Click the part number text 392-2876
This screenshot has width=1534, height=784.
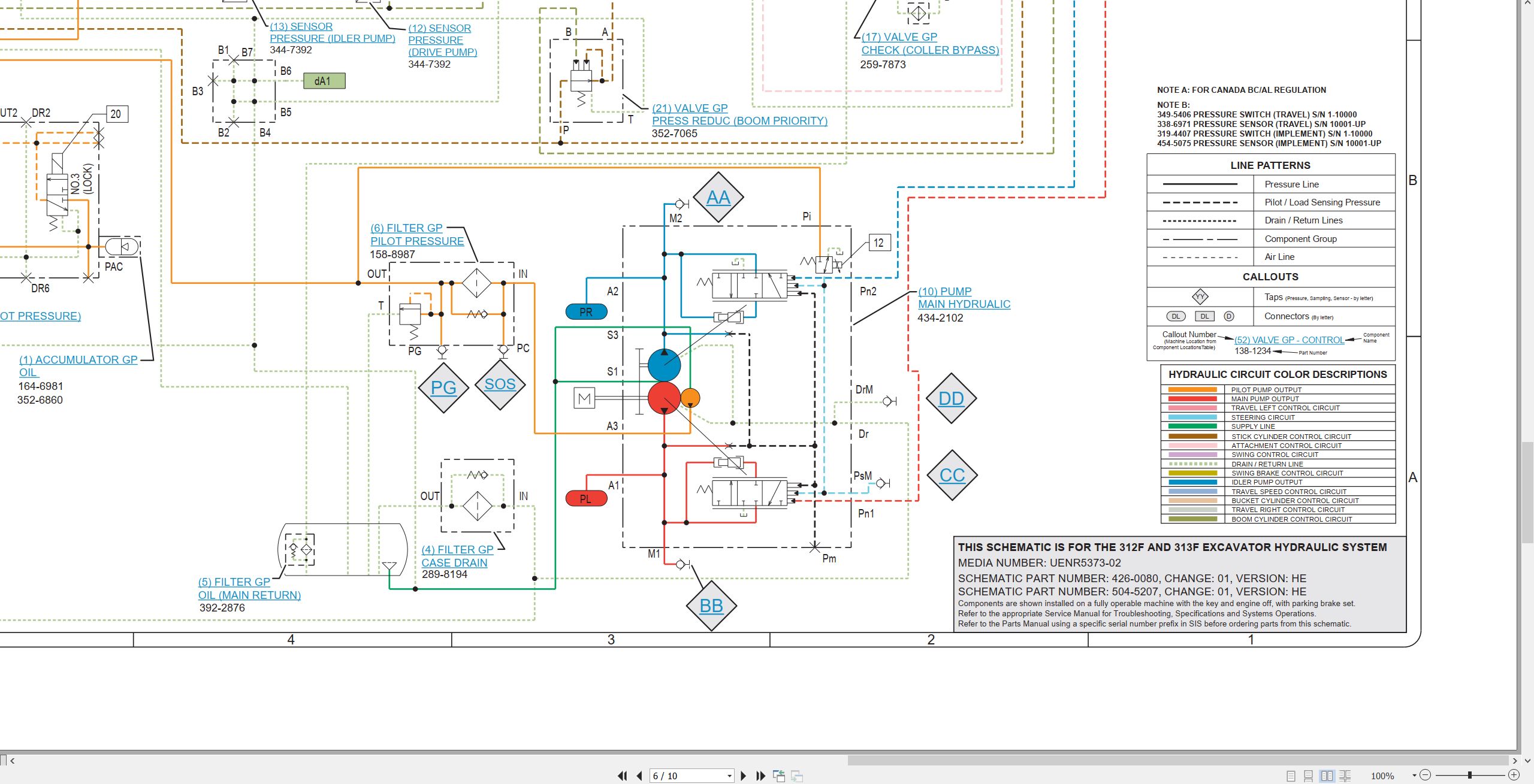click(222, 608)
